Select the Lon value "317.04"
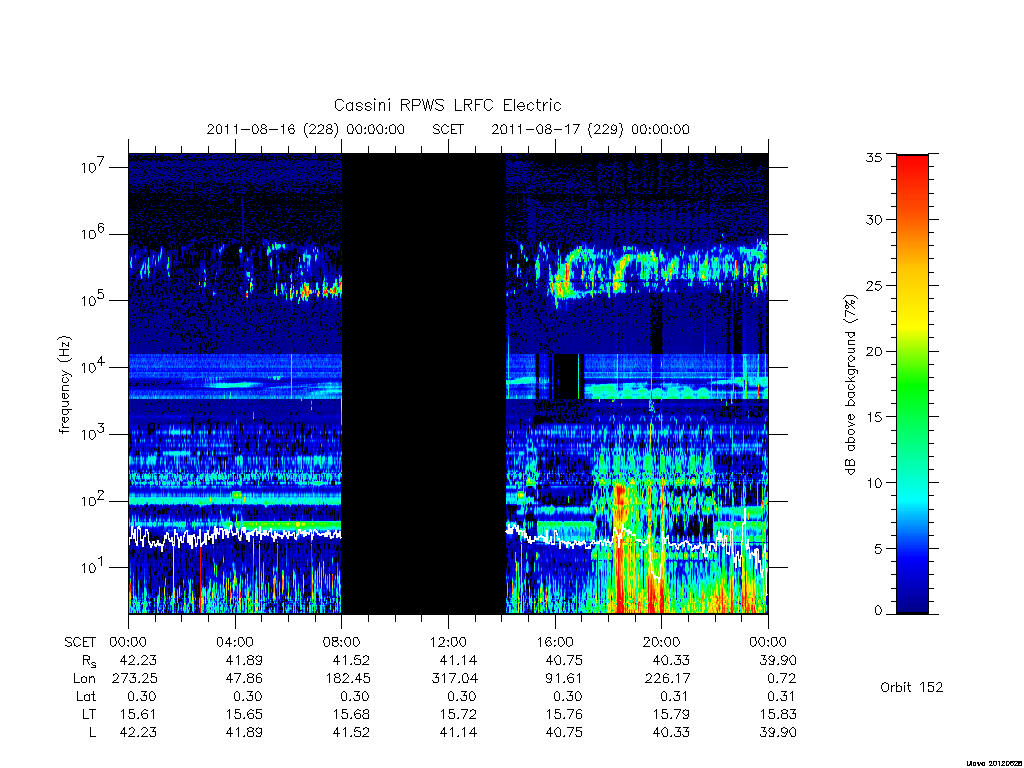Screen dimensions: 1024x768 click(453, 679)
